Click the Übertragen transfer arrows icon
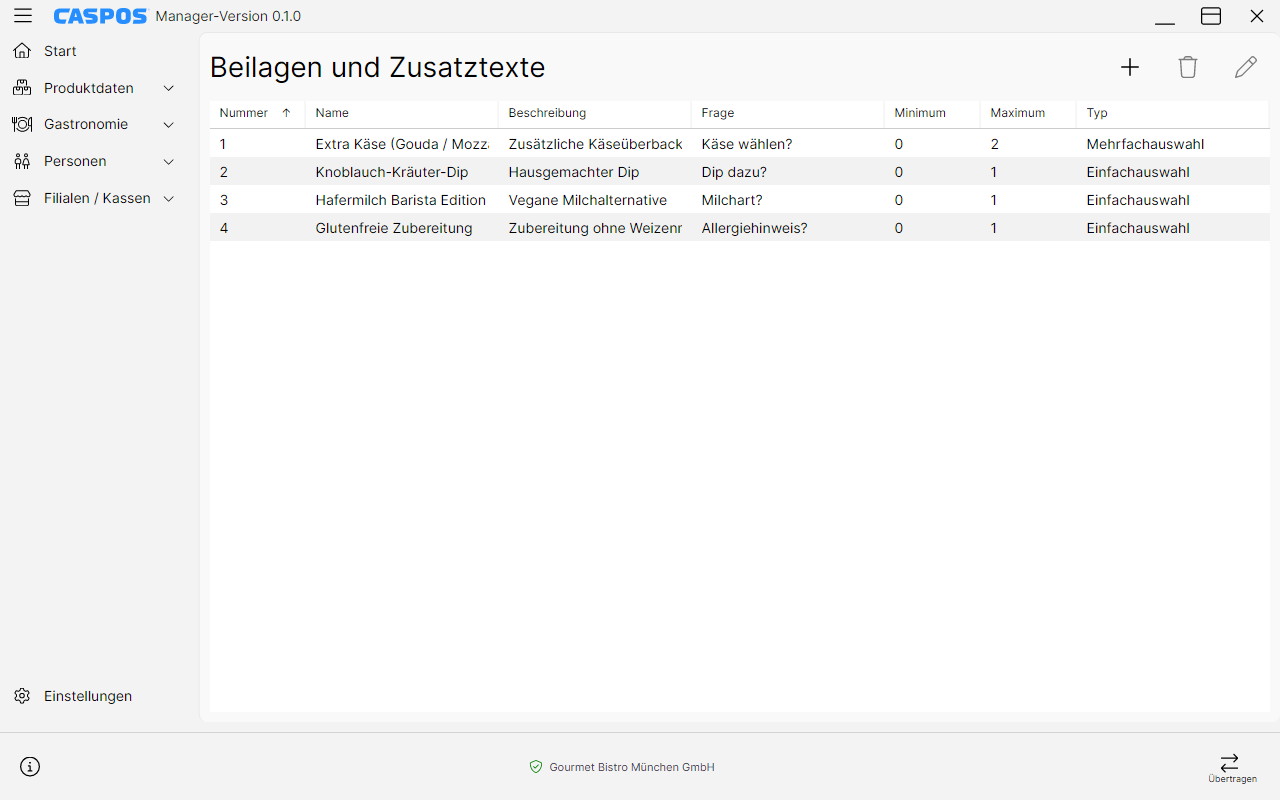 [1230, 762]
